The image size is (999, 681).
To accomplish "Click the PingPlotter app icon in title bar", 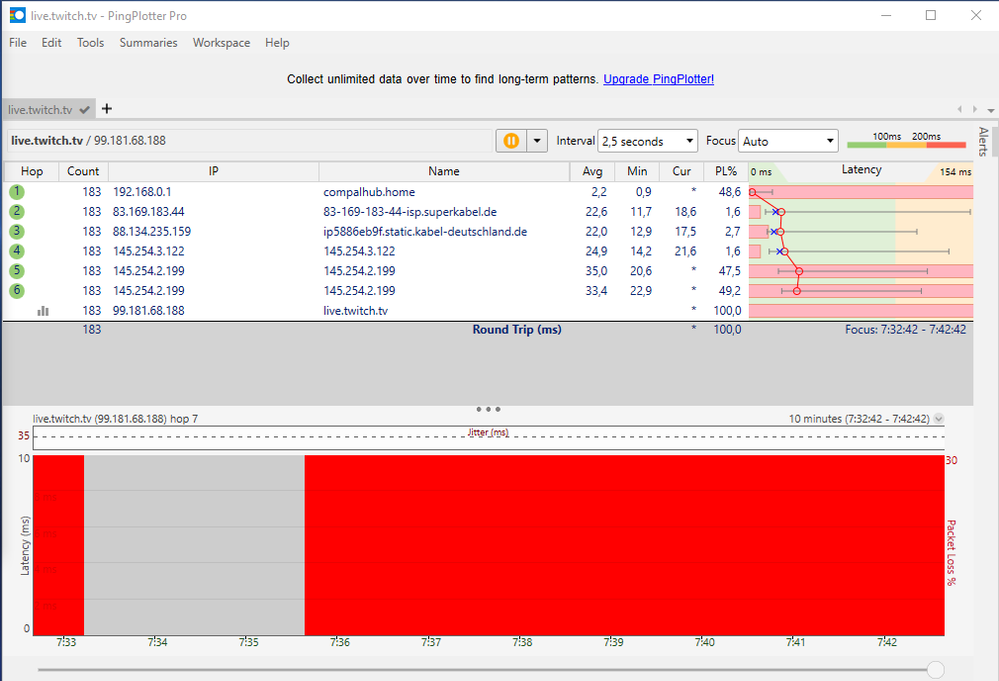I will point(17,15).
